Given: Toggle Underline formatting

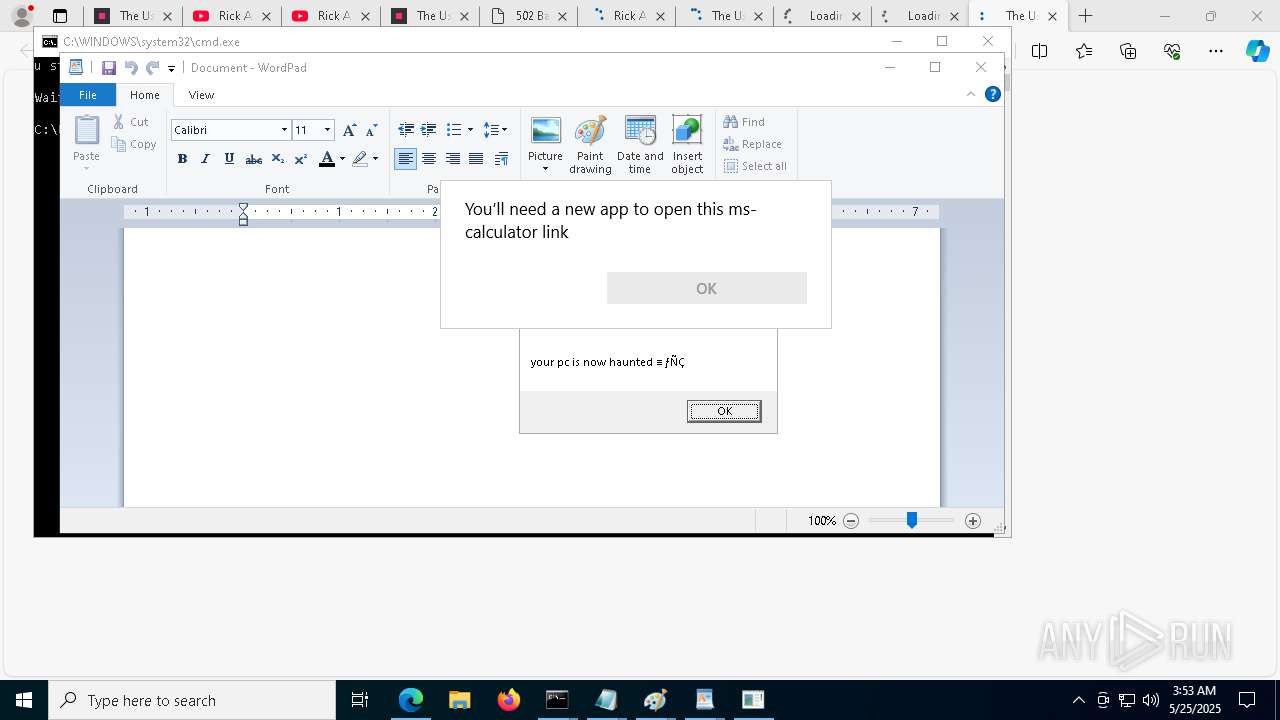Looking at the screenshot, I should click(x=229, y=159).
